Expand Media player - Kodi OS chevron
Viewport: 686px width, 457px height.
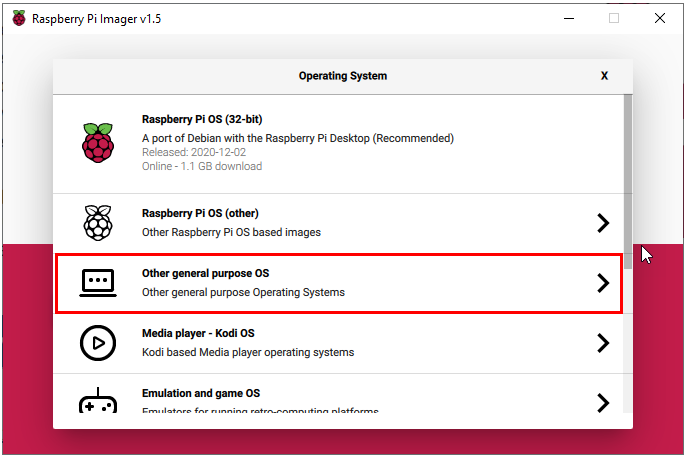(603, 343)
